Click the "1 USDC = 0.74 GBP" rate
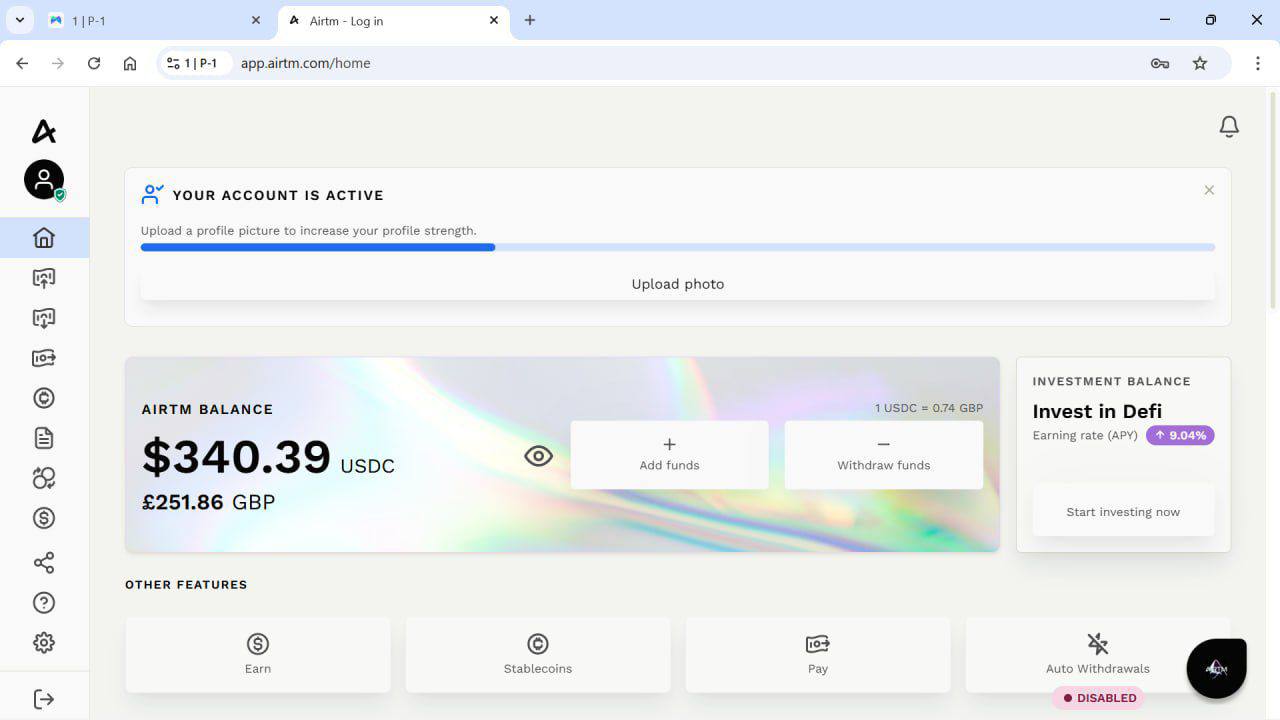The height and width of the screenshot is (720, 1280). pyautogui.click(x=929, y=408)
